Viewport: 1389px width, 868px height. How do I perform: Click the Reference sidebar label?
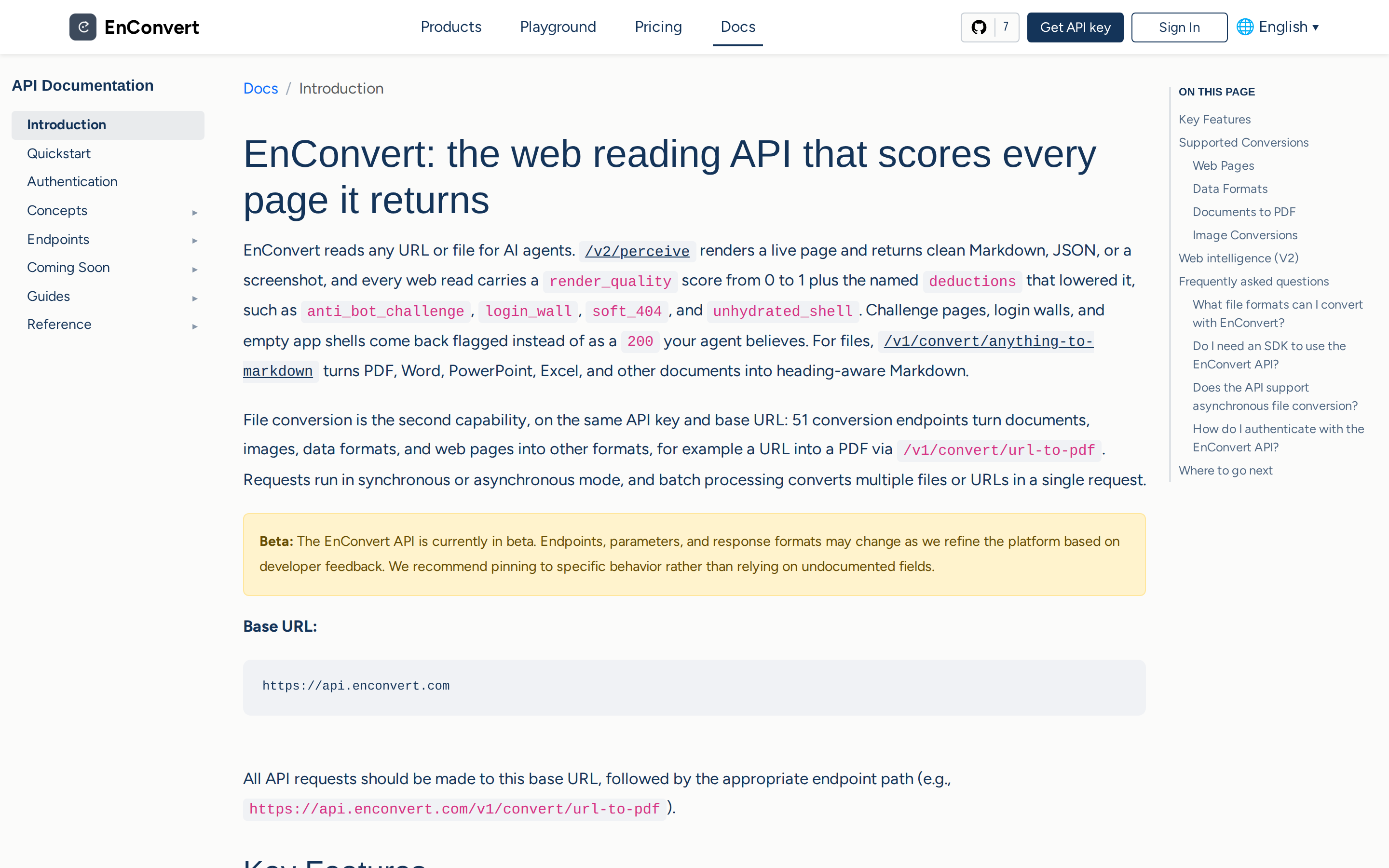click(59, 325)
